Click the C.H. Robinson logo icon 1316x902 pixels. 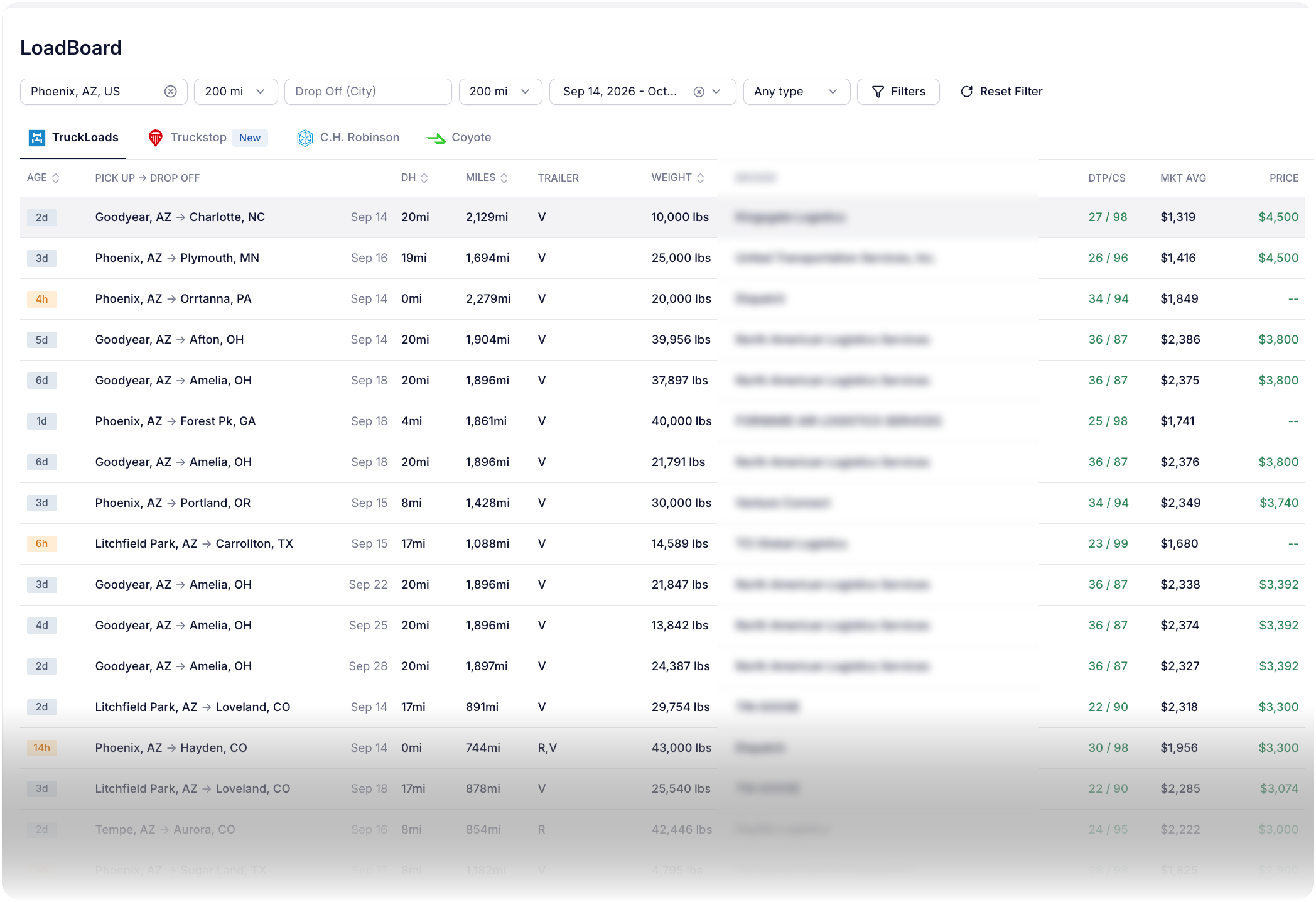tap(305, 138)
